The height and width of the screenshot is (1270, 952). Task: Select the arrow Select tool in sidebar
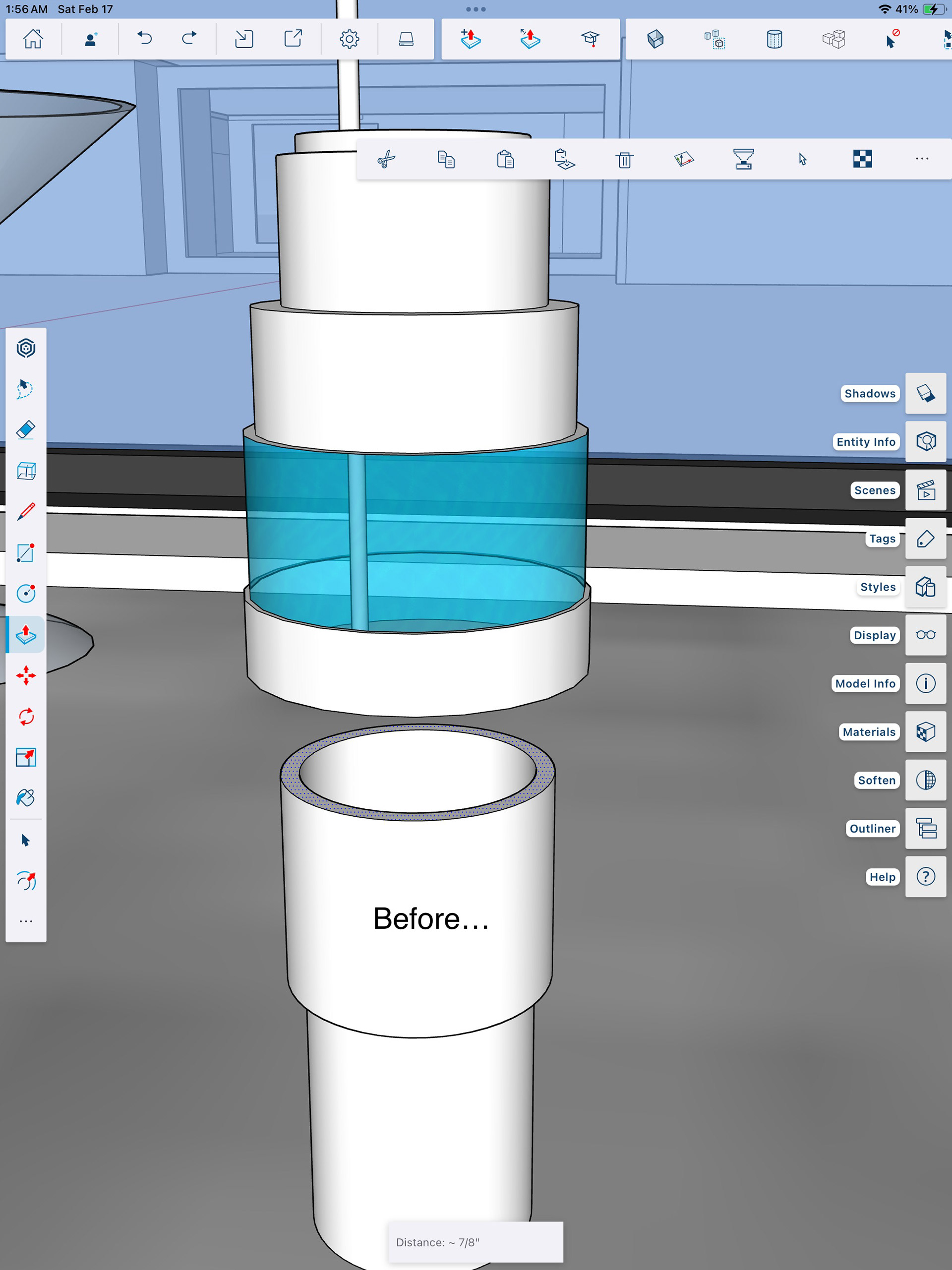point(25,840)
